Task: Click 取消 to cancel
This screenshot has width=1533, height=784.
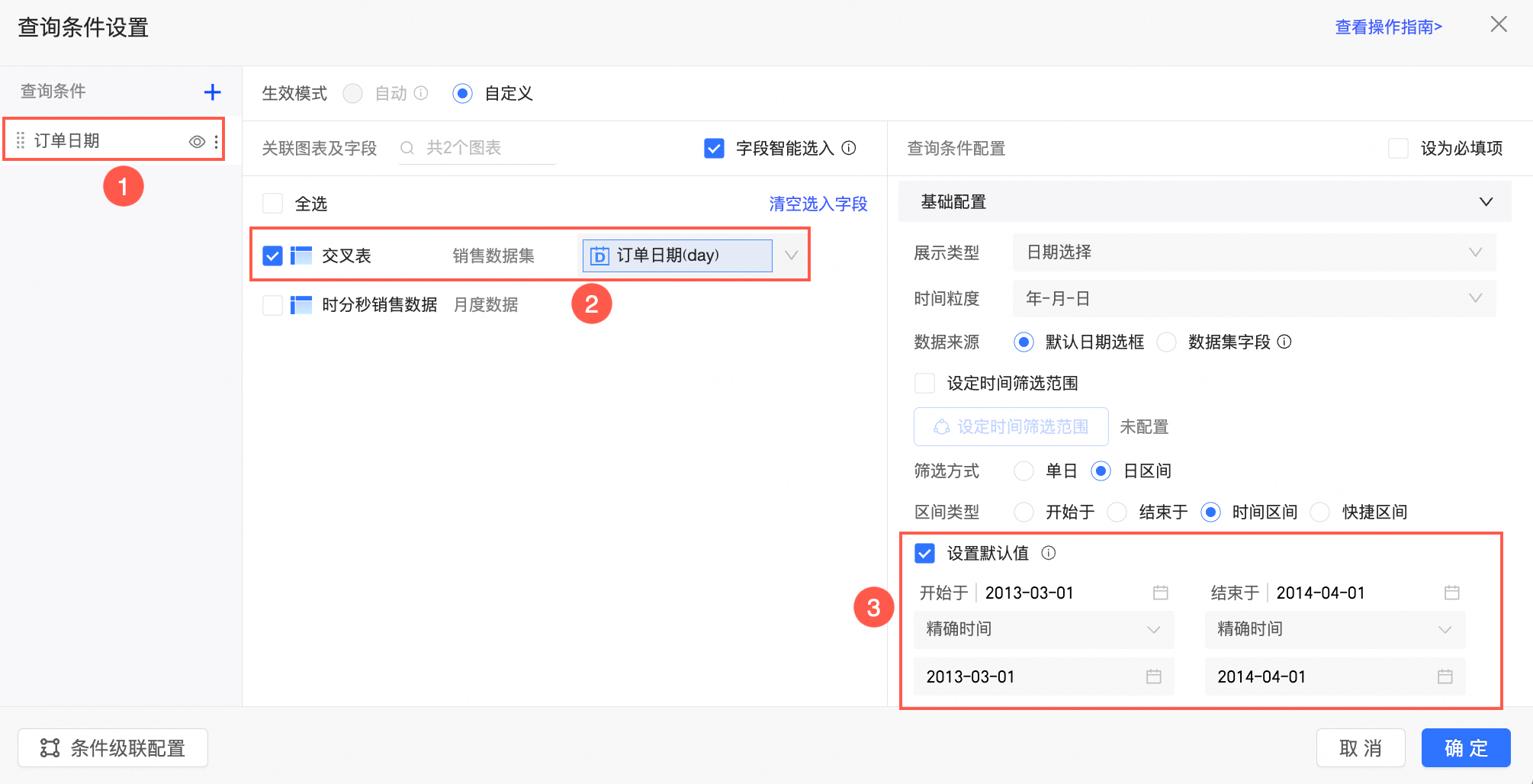Action: (1361, 748)
